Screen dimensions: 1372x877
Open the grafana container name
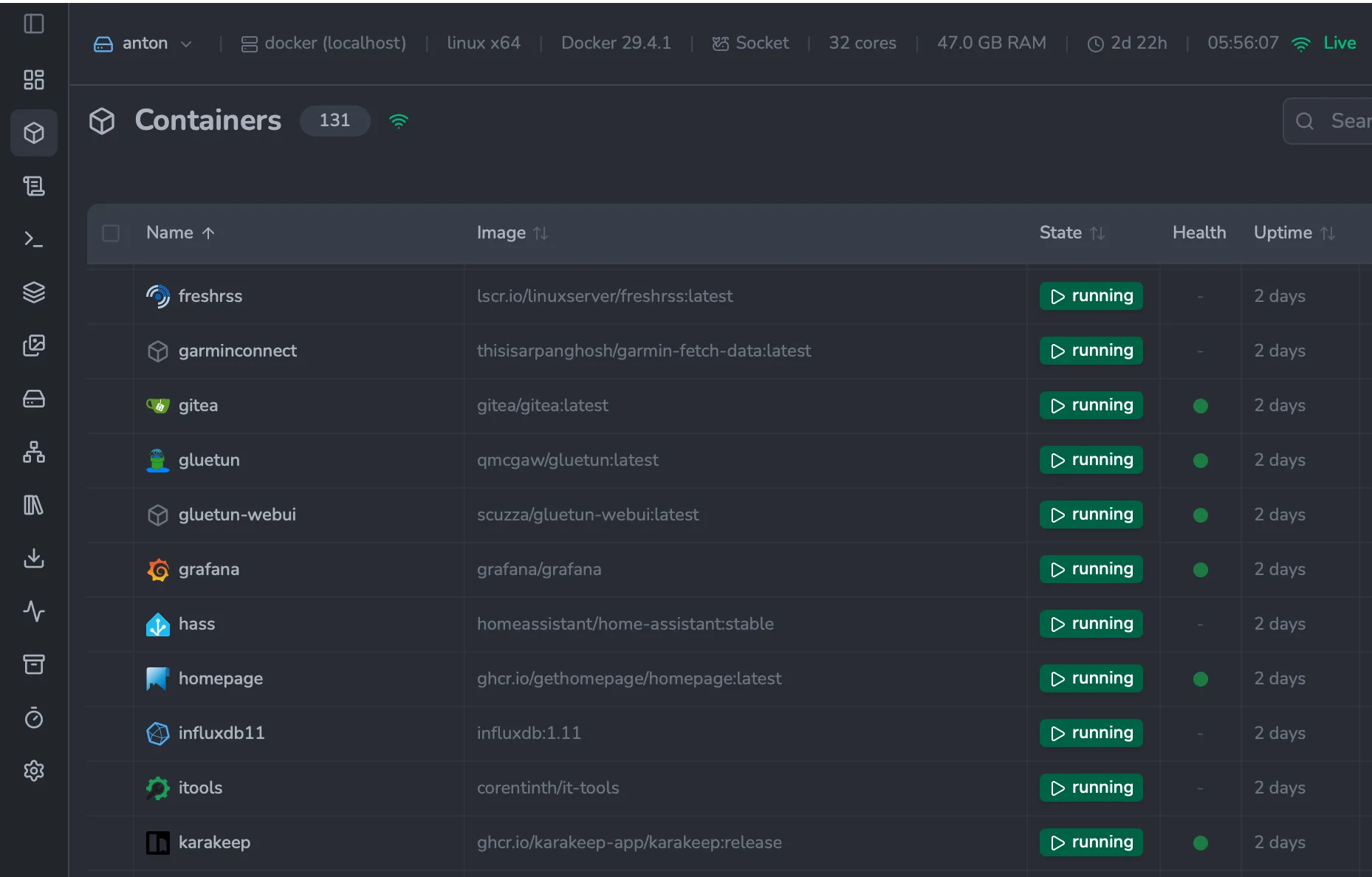click(x=209, y=569)
